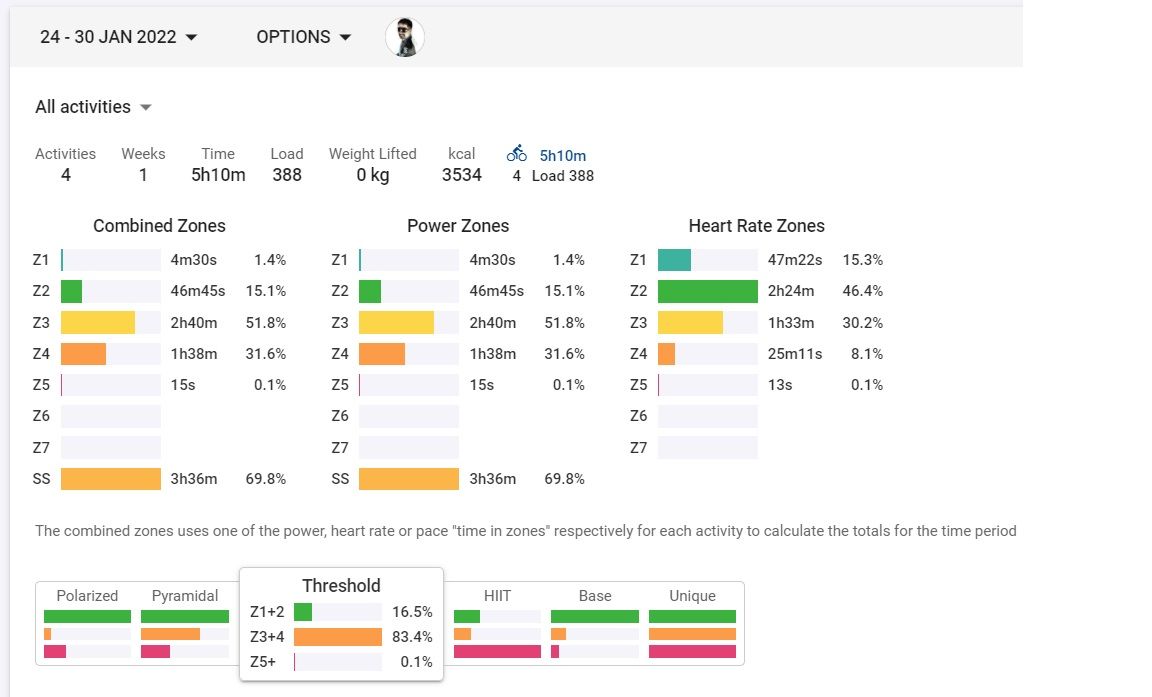
Task: Click the Heart Rate Zones Z1 teal bar
Action: pyautogui.click(x=674, y=260)
